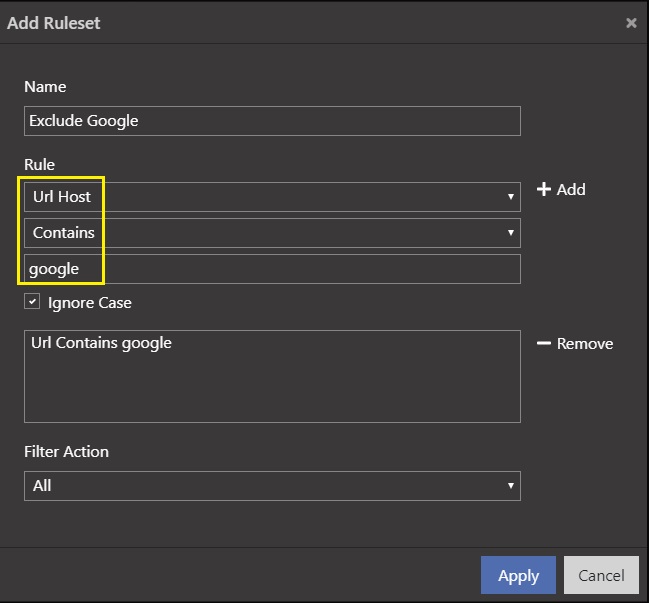Open the Contains condition dropdown
Viewport: 649px width, 603px height.
point(270,233)
